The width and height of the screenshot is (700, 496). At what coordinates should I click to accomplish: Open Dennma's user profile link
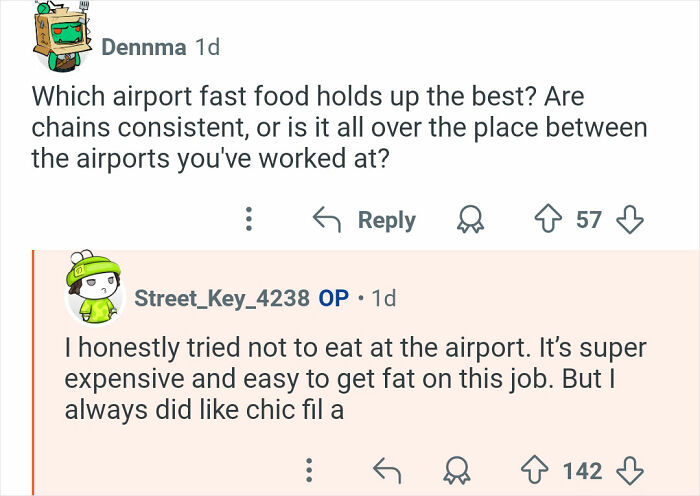pos(143,47)
